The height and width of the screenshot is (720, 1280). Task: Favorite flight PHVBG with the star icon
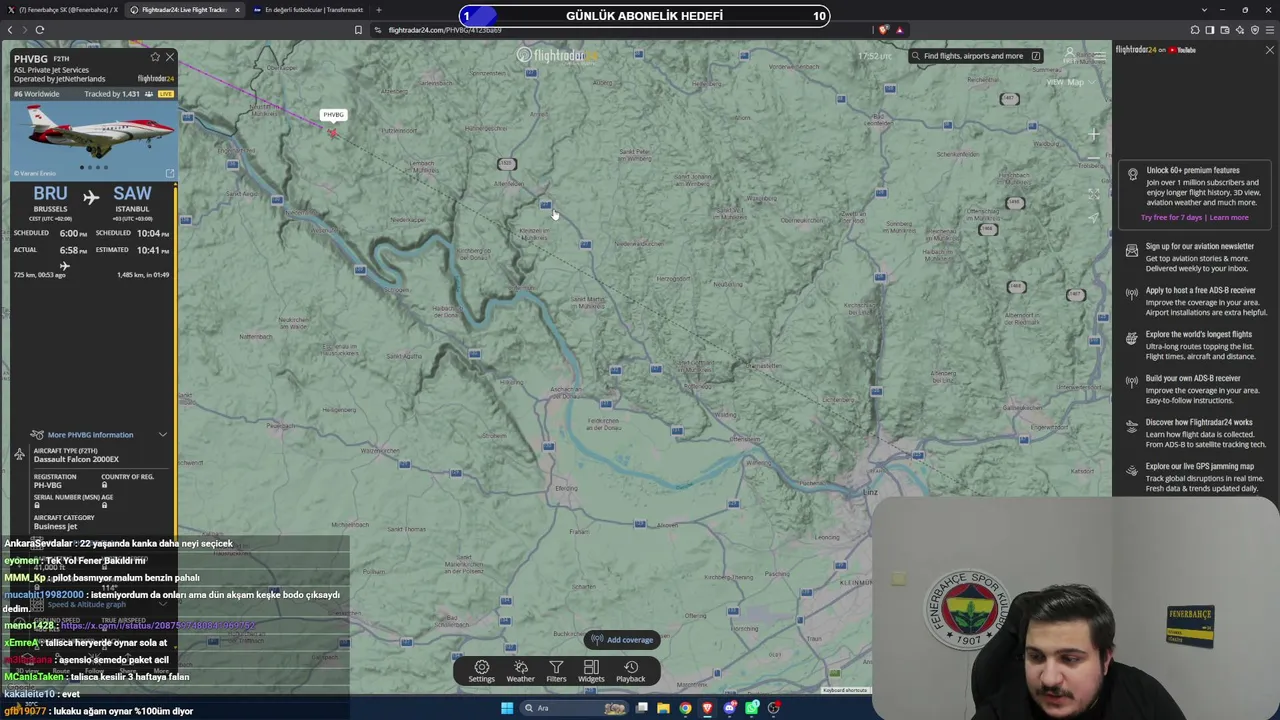click(155, 57)
